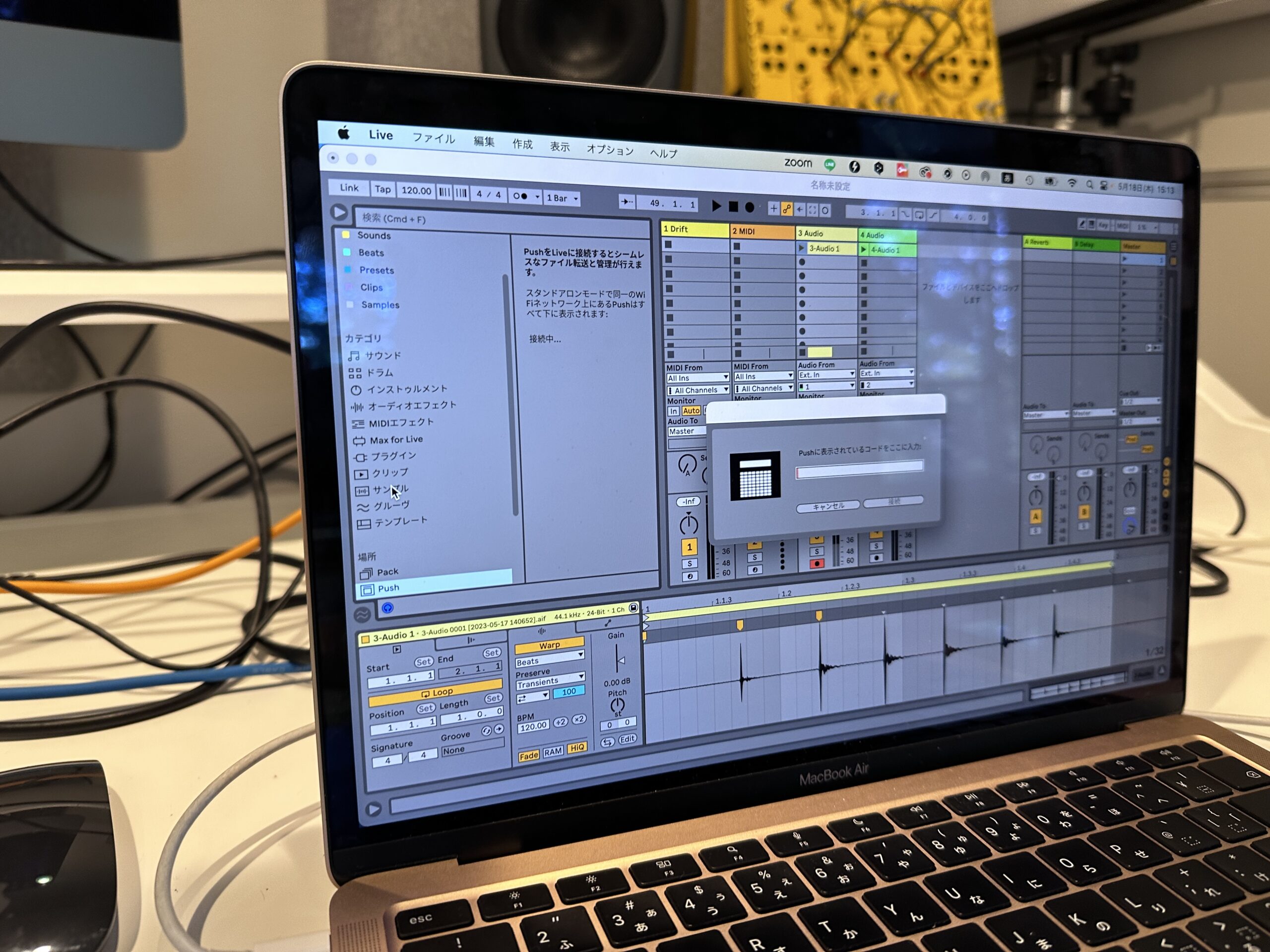Click the Stop button
Viewport: 1270px width, 952px height.
(x=733, y=207)
